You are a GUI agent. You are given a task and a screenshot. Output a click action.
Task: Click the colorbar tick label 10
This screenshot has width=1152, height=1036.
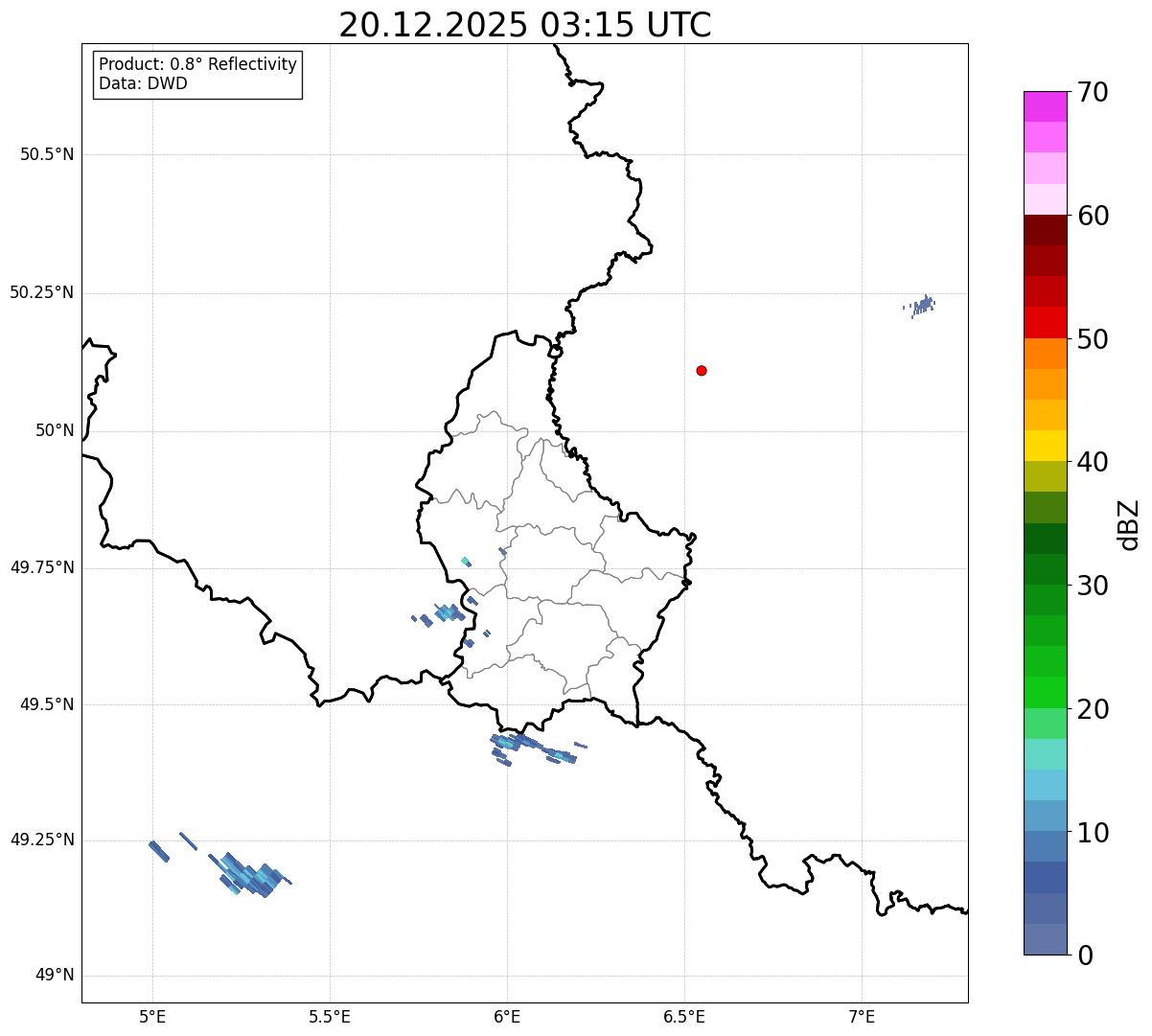point(1094,833)
